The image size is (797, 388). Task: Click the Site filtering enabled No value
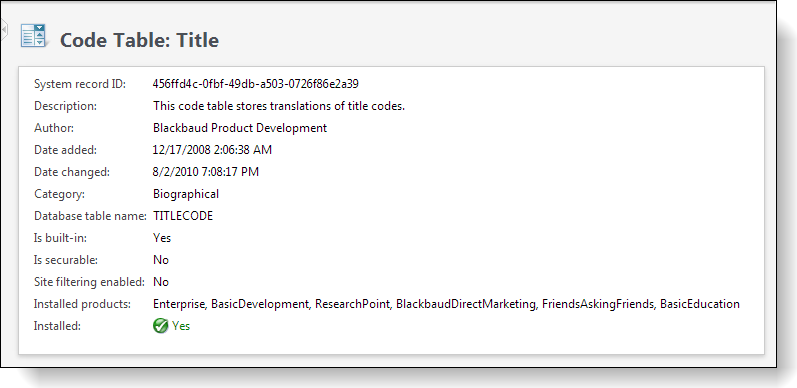coord(161,282)
